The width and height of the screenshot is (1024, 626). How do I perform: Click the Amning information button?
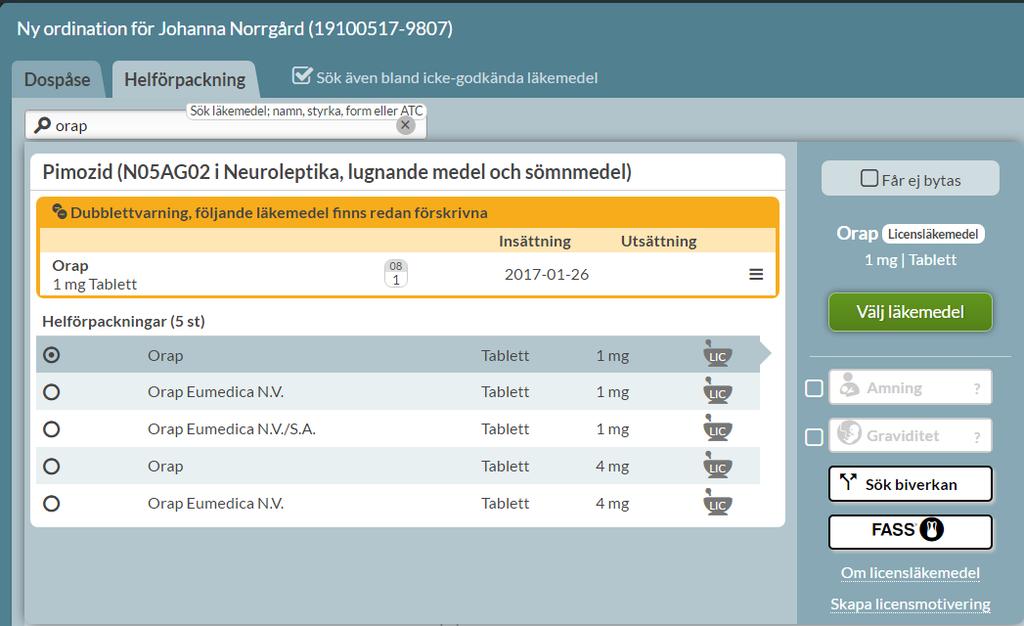(x=910, y=387)
